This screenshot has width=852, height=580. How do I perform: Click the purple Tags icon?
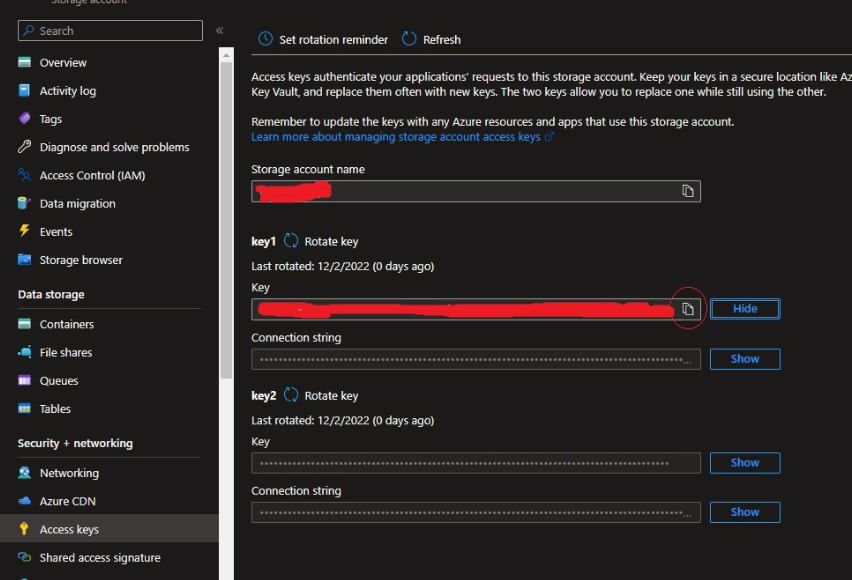click(24, 119)
